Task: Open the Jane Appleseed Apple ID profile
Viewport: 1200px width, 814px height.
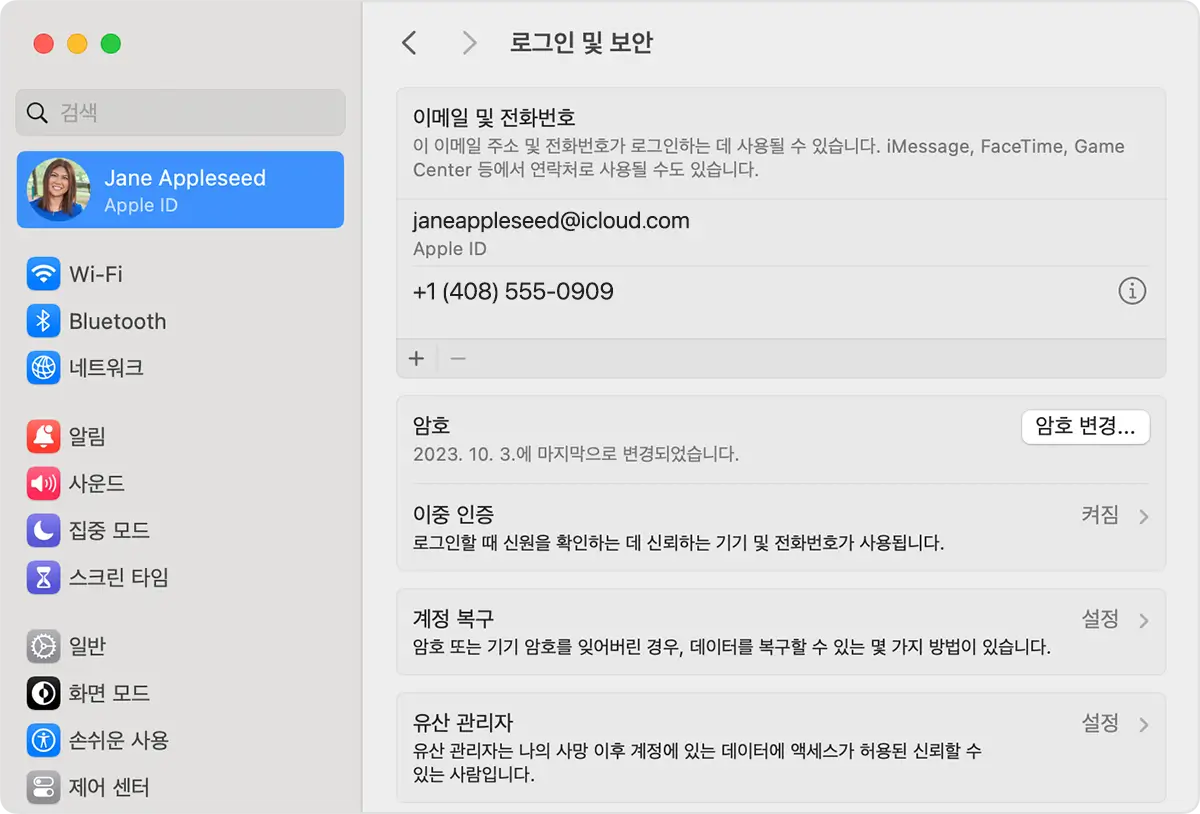Action: 180,189
